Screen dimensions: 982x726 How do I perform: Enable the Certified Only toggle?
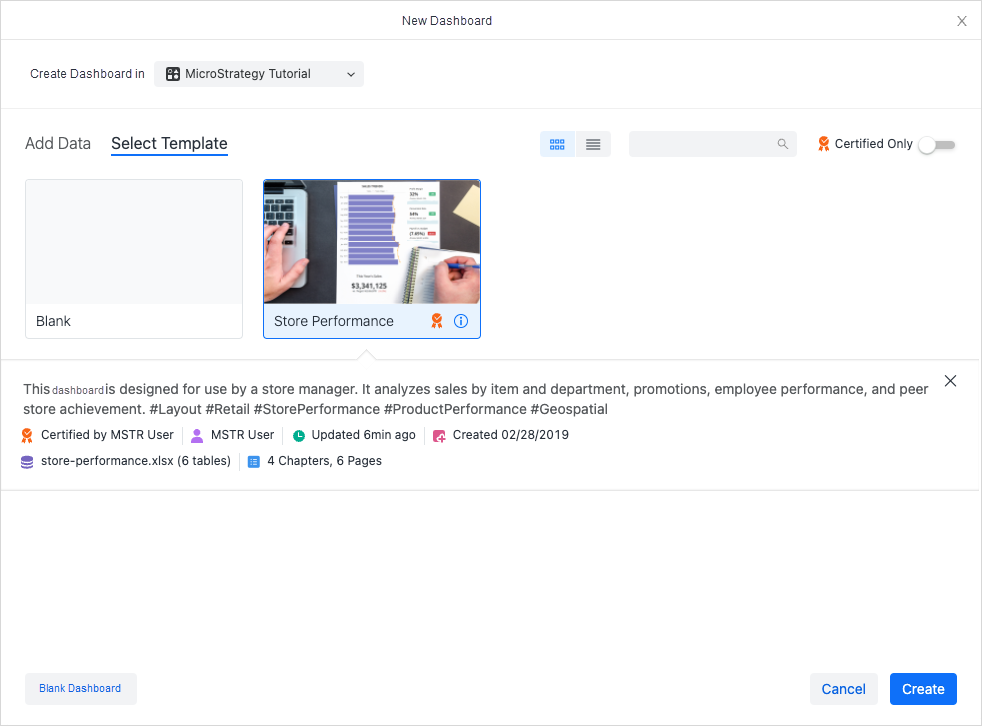point(937,145)
